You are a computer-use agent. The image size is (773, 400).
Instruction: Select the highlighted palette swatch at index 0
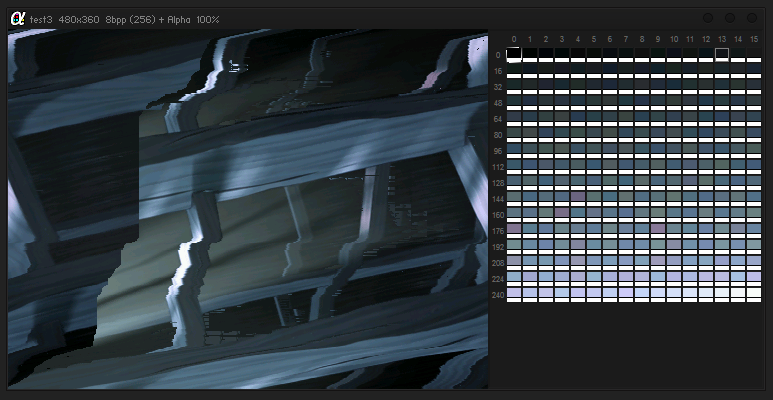tap(513, 54)
